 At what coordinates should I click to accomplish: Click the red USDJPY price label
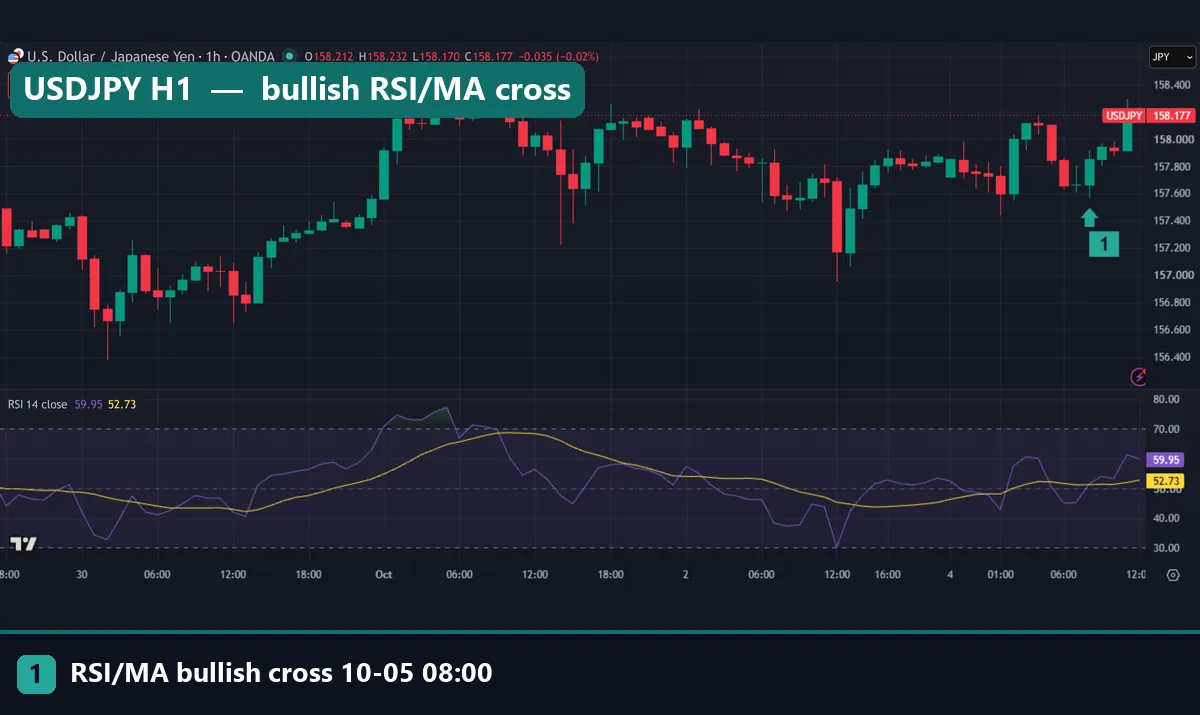(1124, 116)
